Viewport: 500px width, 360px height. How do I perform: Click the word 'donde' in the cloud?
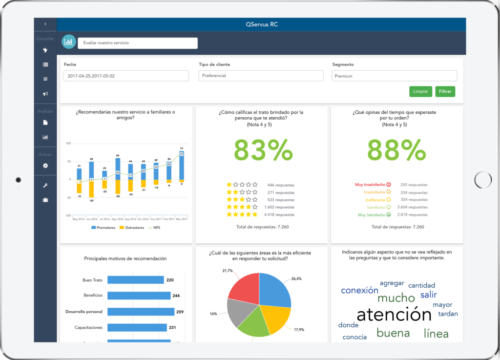(348, 325)
